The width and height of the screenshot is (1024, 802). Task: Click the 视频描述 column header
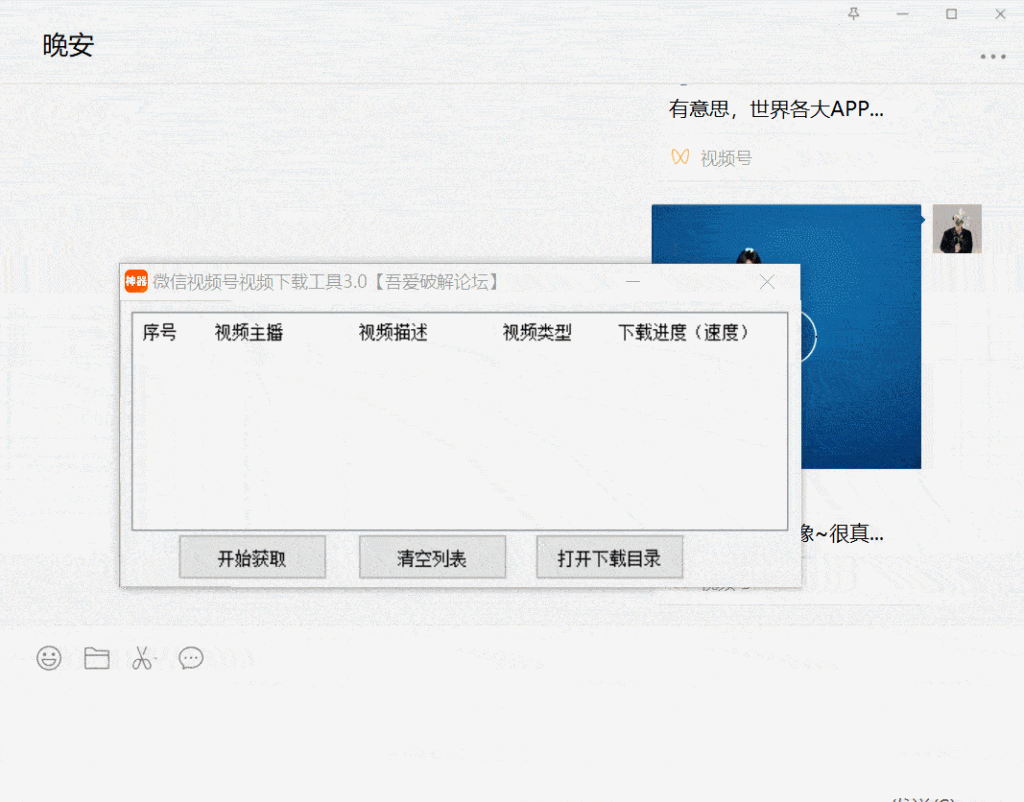393,332
